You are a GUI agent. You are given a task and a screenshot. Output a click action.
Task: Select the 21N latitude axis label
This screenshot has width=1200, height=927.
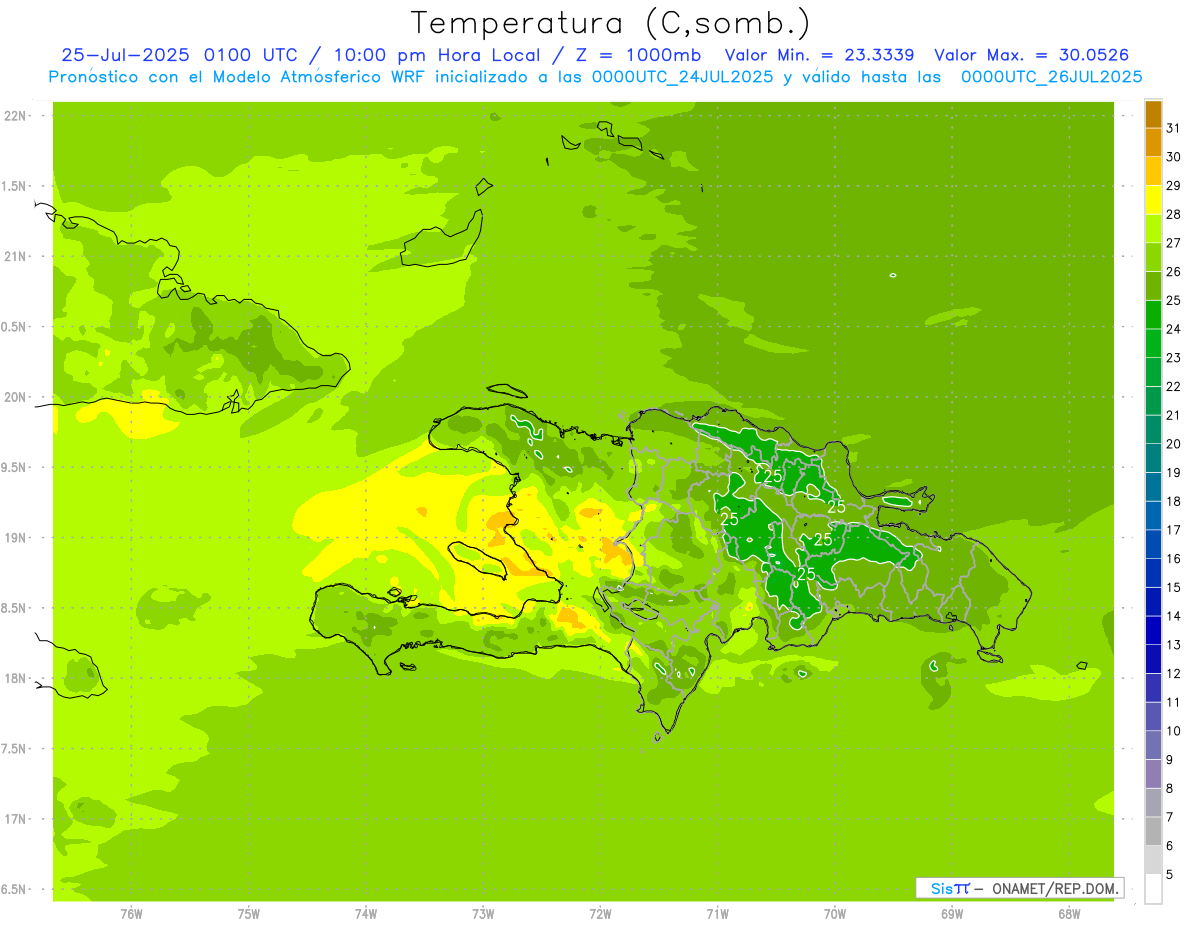[15, 257]
